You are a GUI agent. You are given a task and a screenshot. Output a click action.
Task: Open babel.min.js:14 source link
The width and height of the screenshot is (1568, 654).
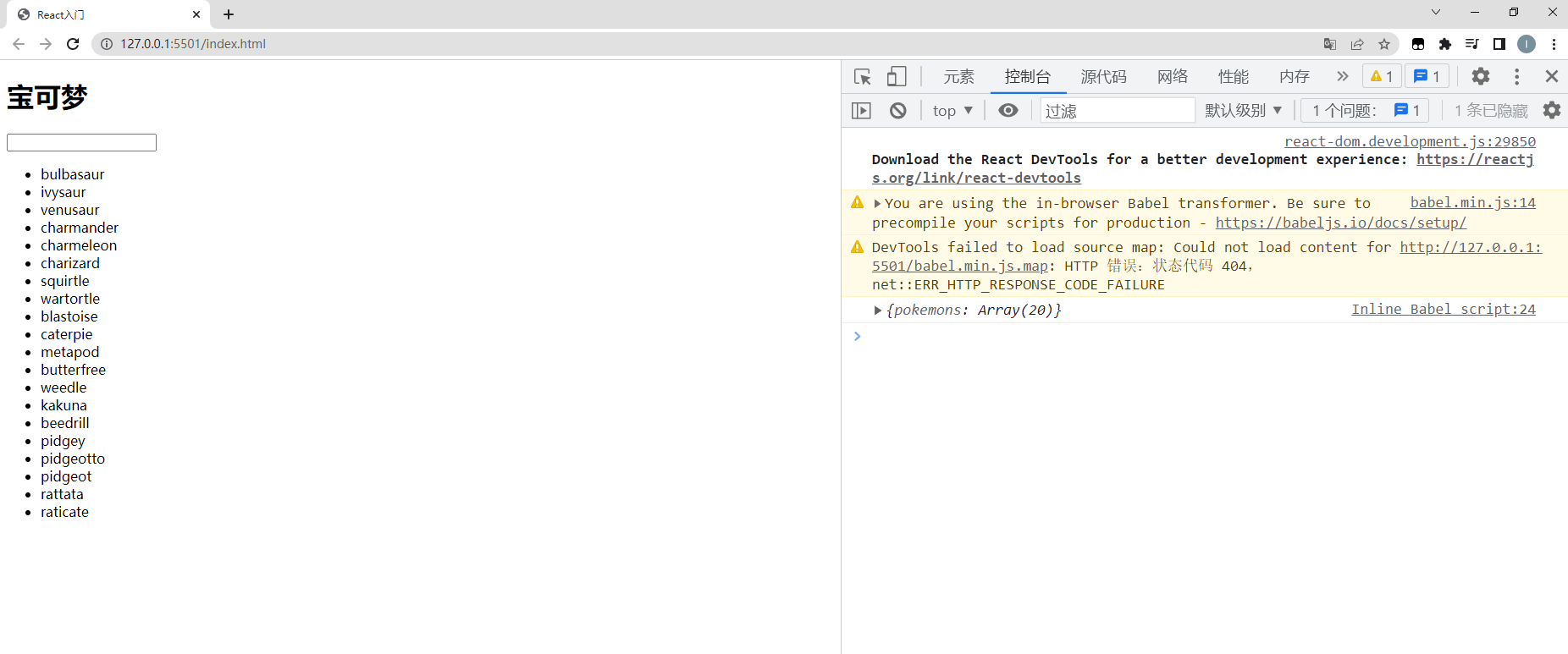(1472, 202)
